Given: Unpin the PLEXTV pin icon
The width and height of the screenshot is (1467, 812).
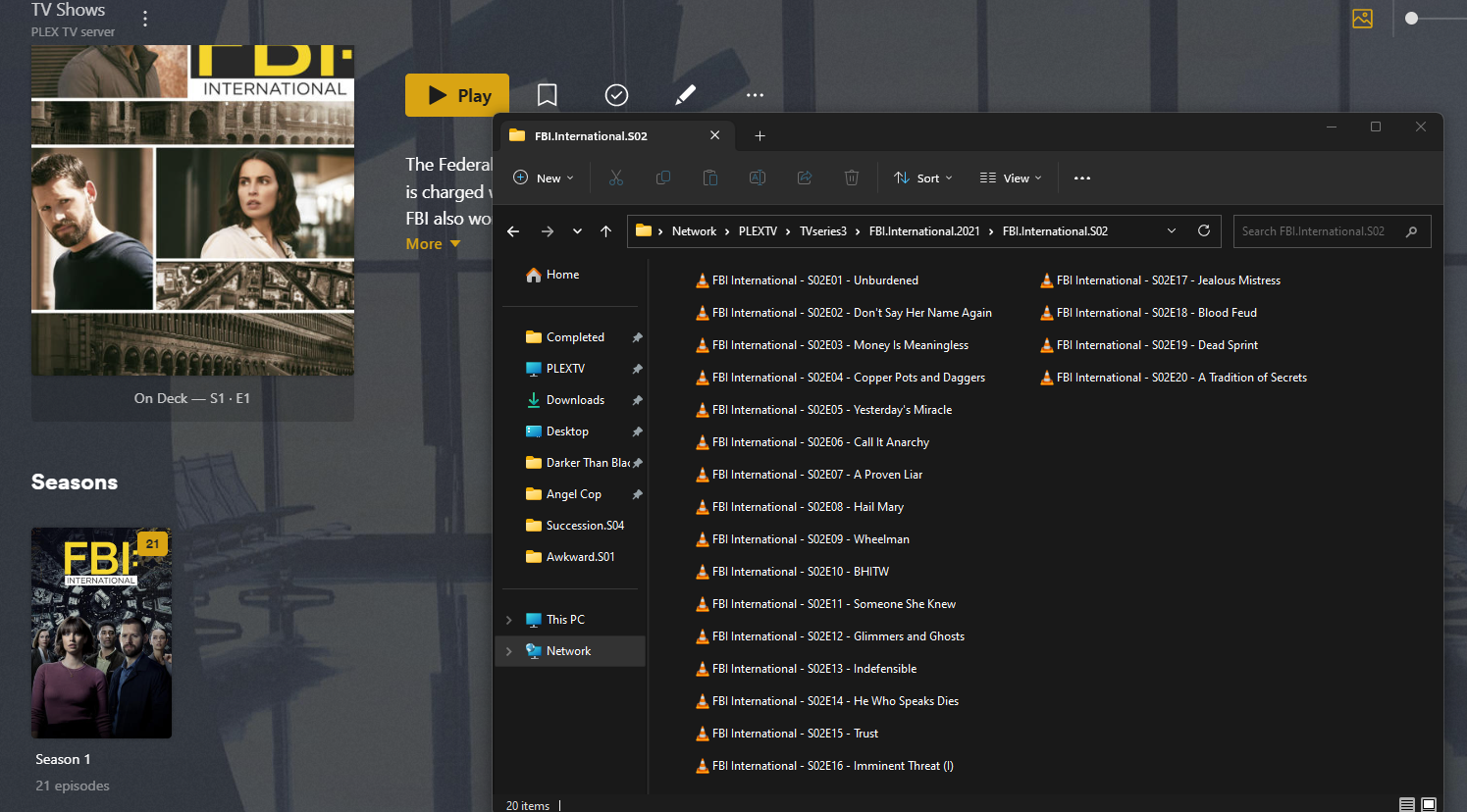Looking at the screenshot, I should (x=637, y=369).
